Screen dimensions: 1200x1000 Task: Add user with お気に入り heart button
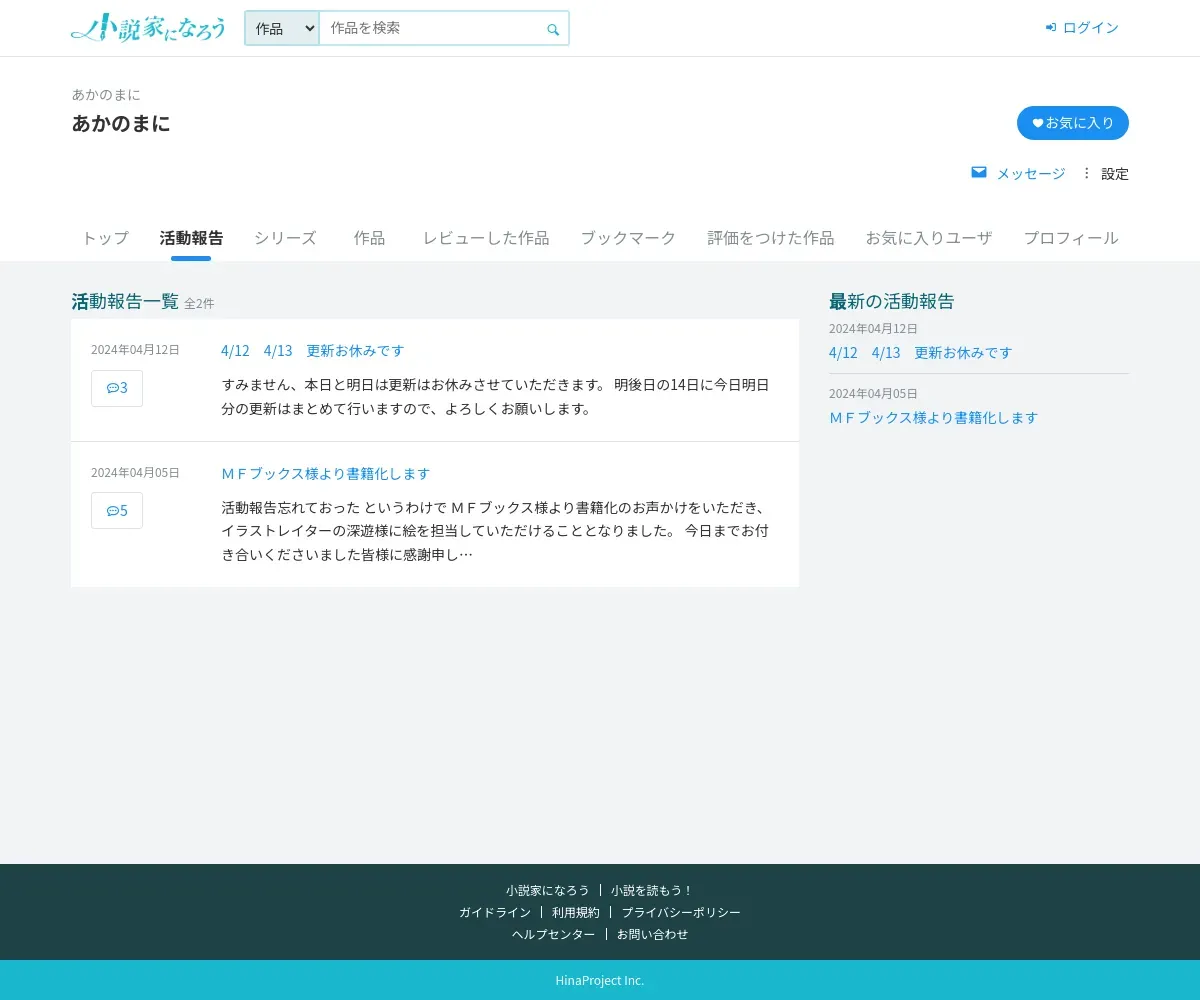tap(1072, 123)
